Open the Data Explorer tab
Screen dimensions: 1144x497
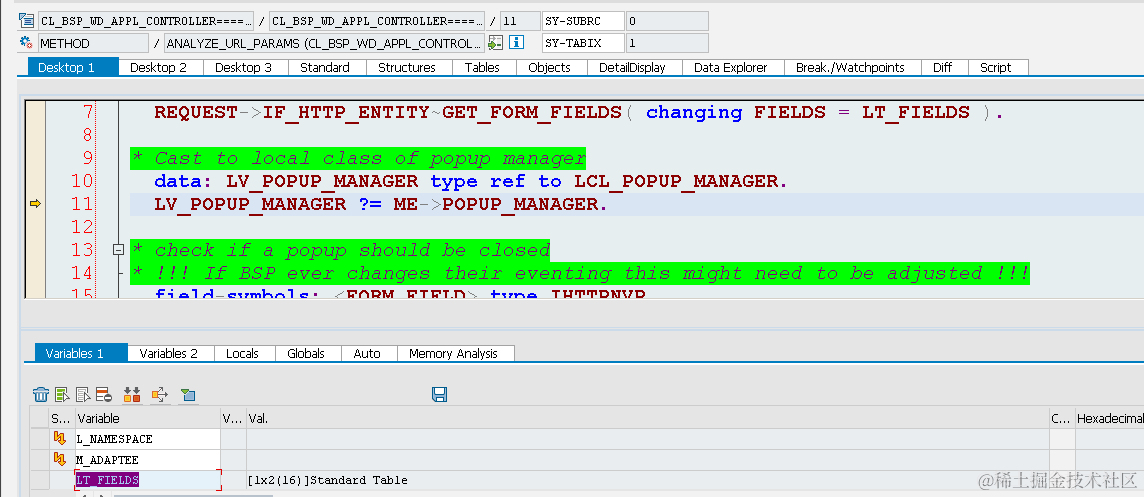[x=730, y=67]
